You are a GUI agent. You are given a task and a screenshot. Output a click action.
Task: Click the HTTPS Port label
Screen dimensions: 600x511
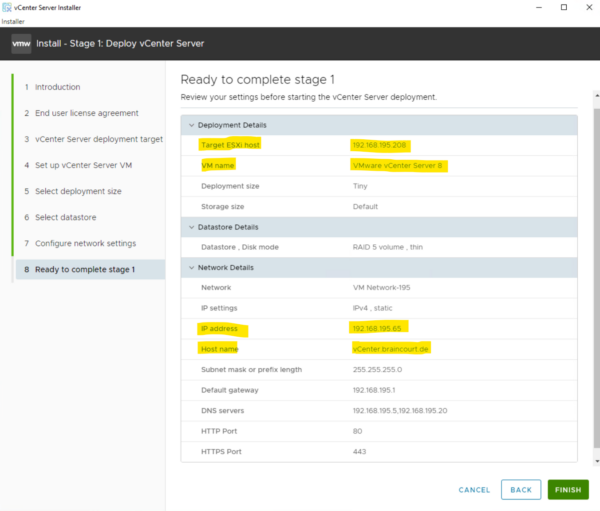click(221, 452)
